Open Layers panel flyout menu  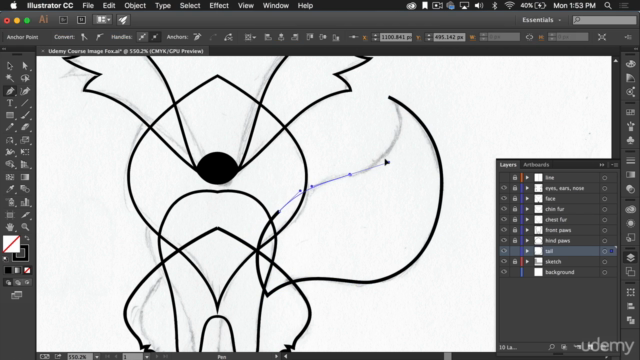coord(614,165)
